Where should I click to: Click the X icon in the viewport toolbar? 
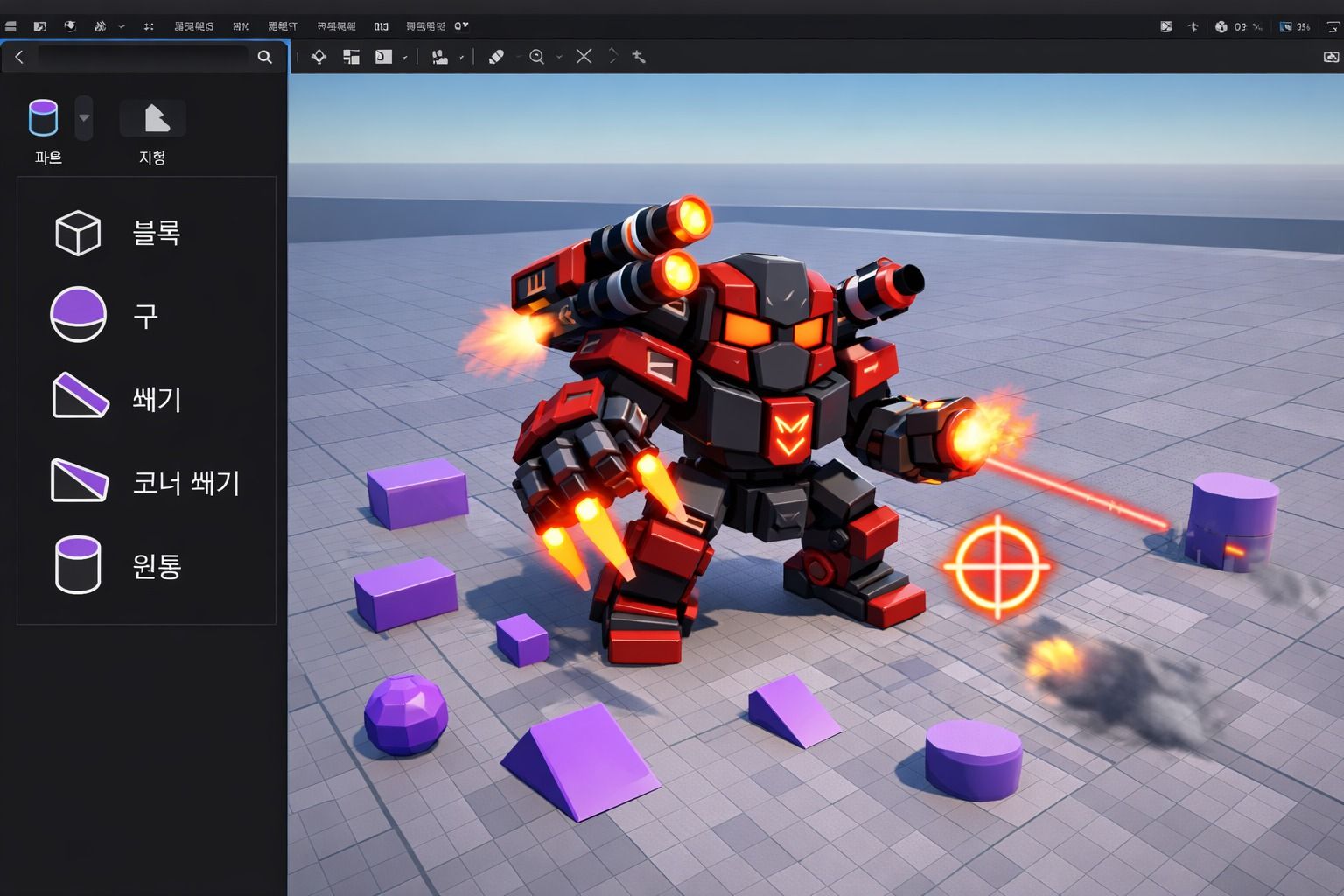point(584,57)
